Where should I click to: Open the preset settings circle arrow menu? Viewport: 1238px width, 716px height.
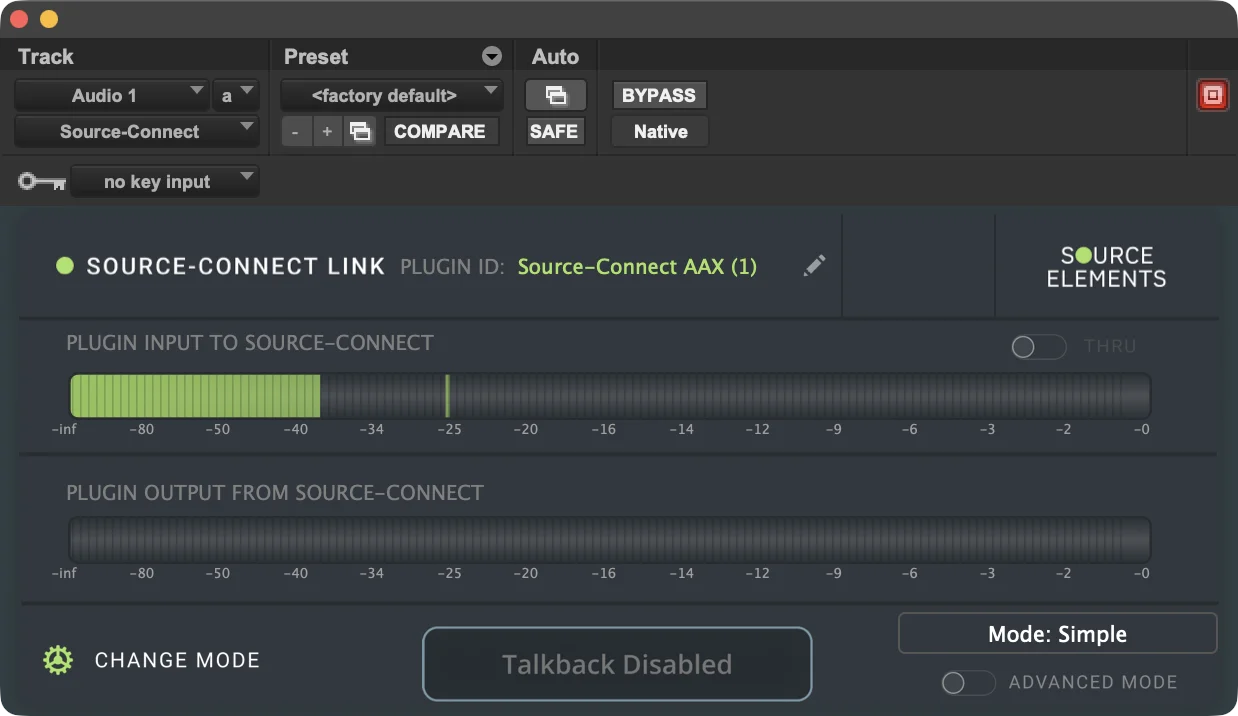point(491,57)
